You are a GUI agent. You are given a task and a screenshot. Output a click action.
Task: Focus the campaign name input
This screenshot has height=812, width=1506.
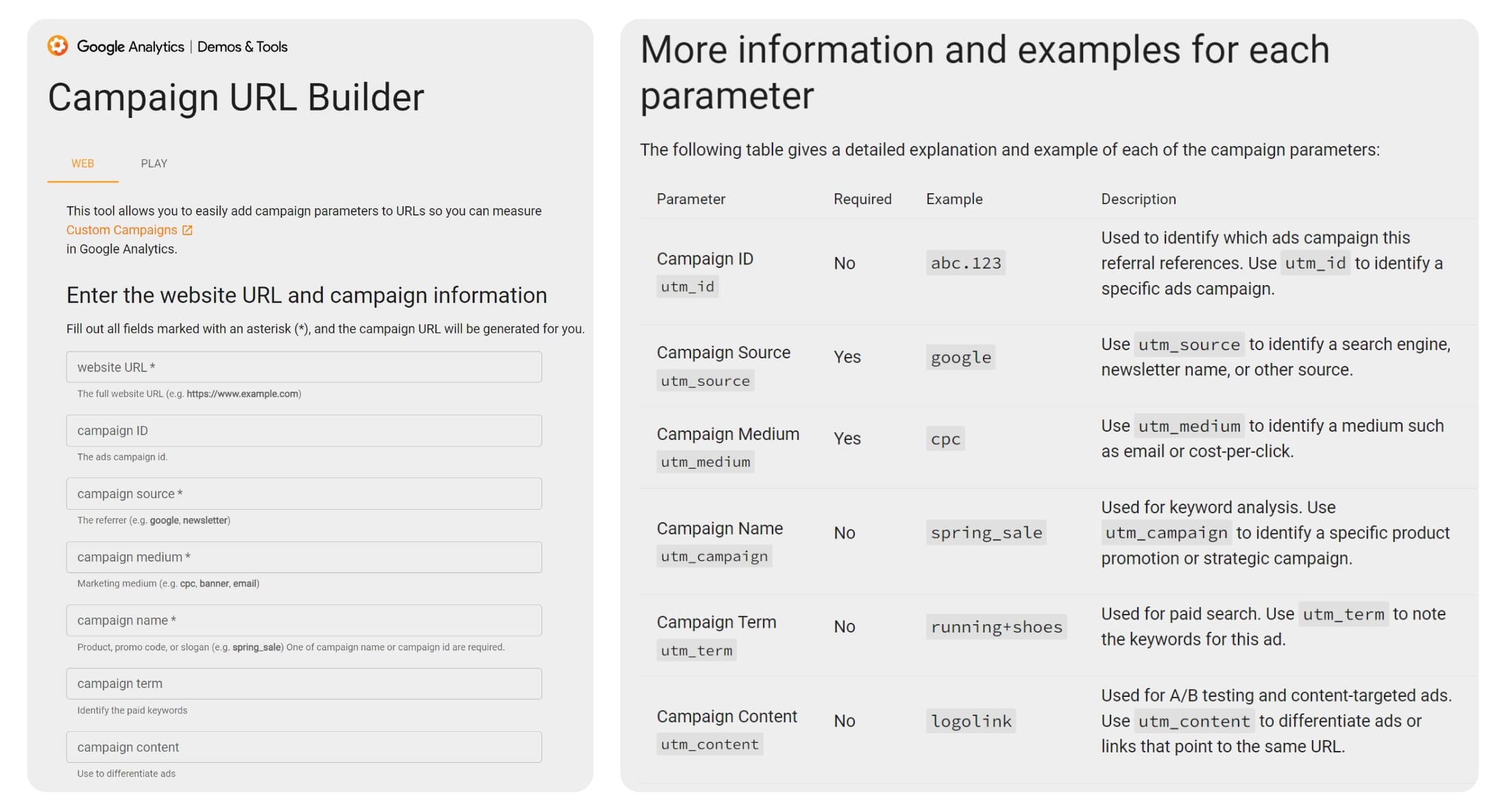(x=304, y=620)
